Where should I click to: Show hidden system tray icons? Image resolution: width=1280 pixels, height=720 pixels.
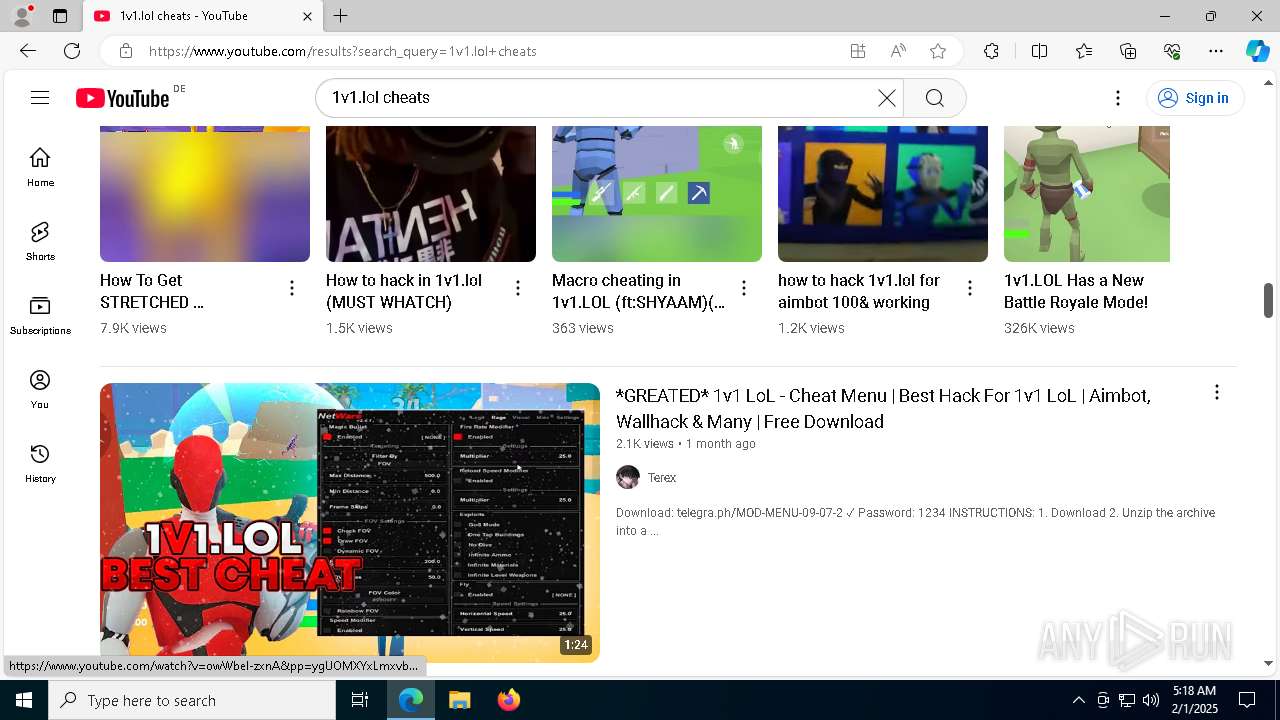click(1078, 700)
